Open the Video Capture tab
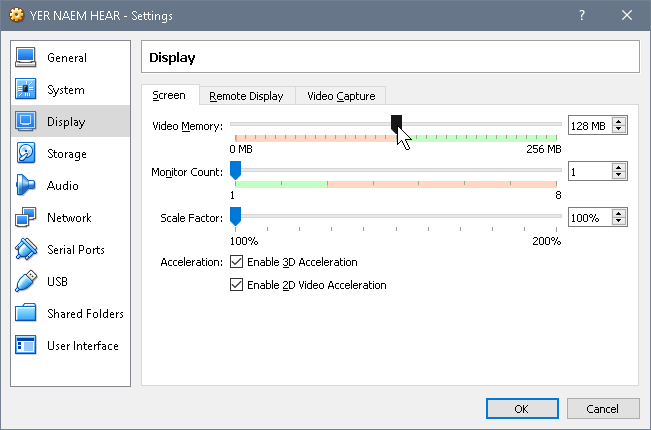The image size is (651, 430). point(341,96)
